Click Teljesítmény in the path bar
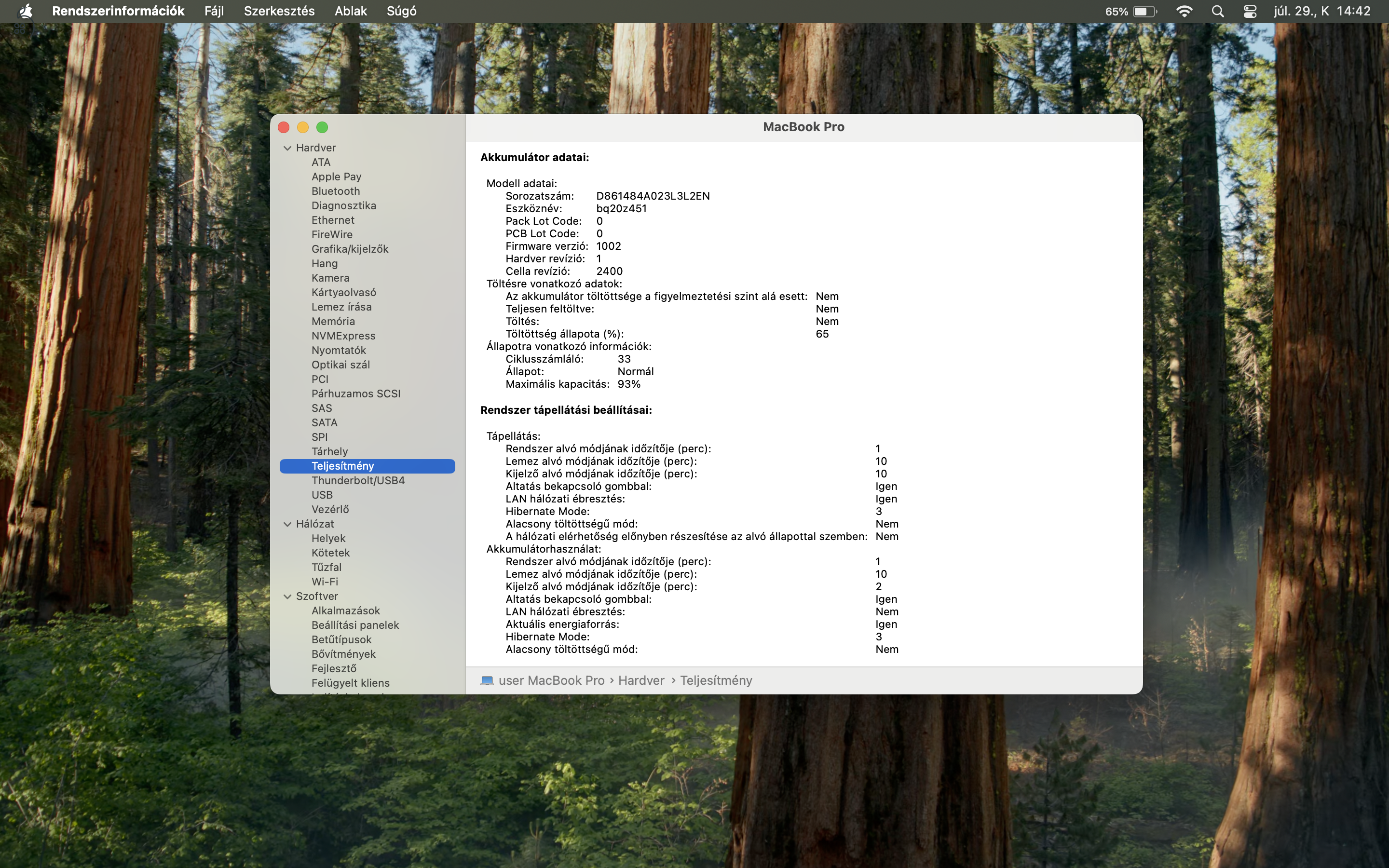Screen dimensions: 1389x868 [716, 680]
